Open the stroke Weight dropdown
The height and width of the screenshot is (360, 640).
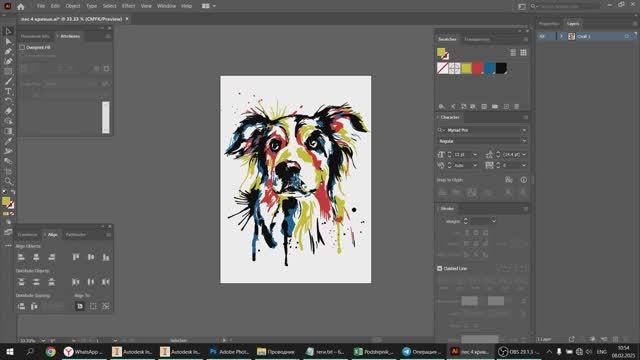coord(493,221)
